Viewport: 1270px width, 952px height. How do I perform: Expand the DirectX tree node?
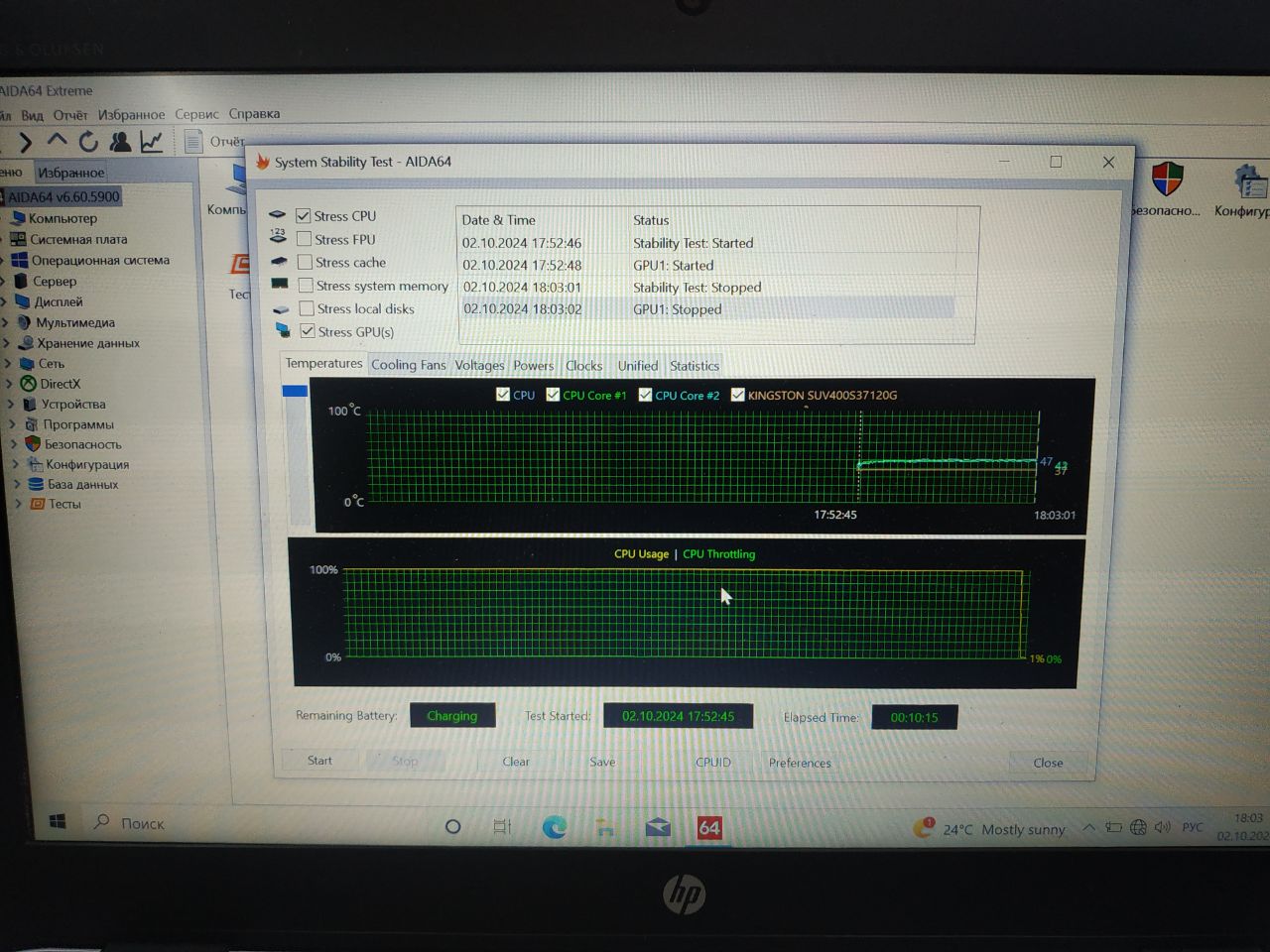(10, 384)
